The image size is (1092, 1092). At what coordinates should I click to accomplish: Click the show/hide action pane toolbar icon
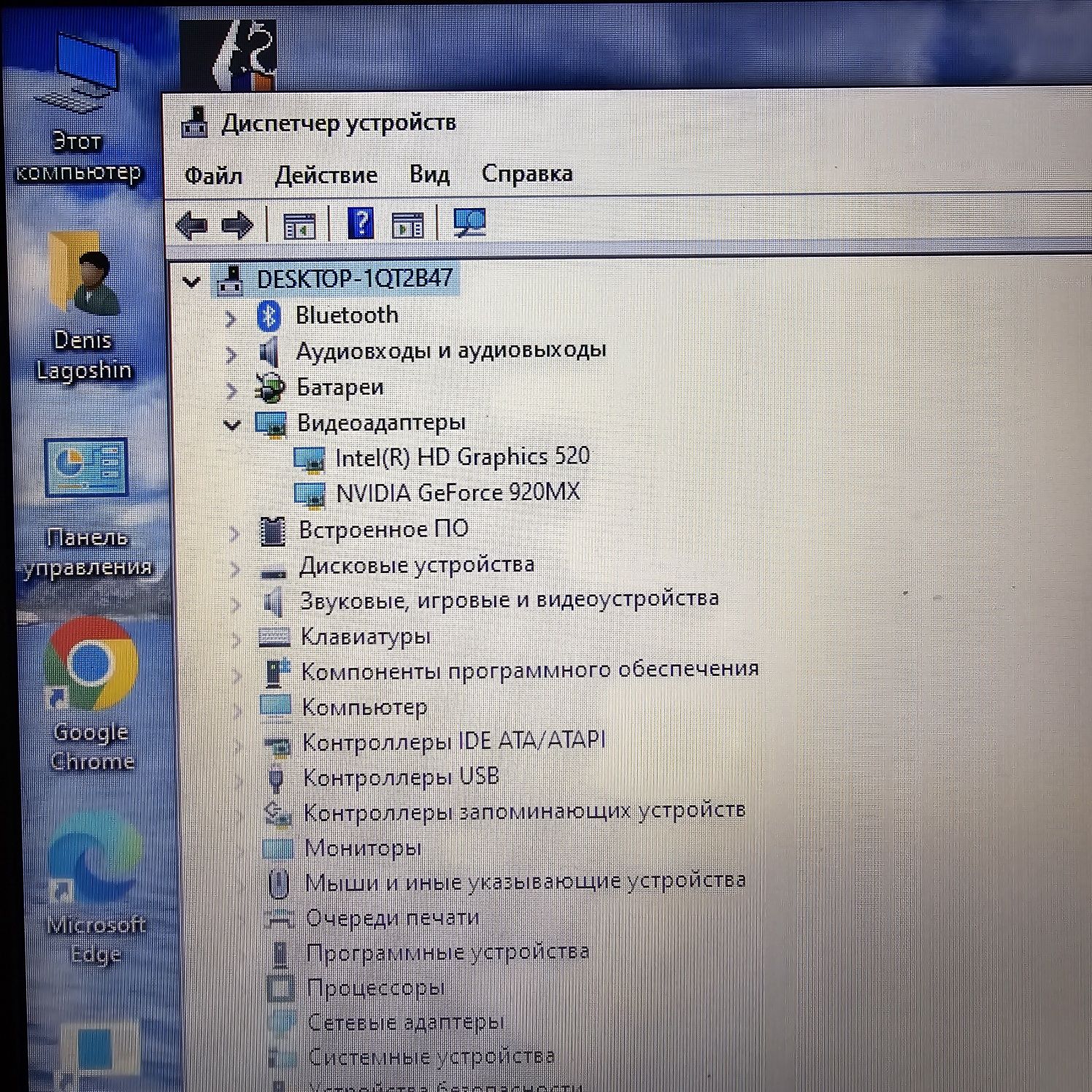tap(407, 225)
